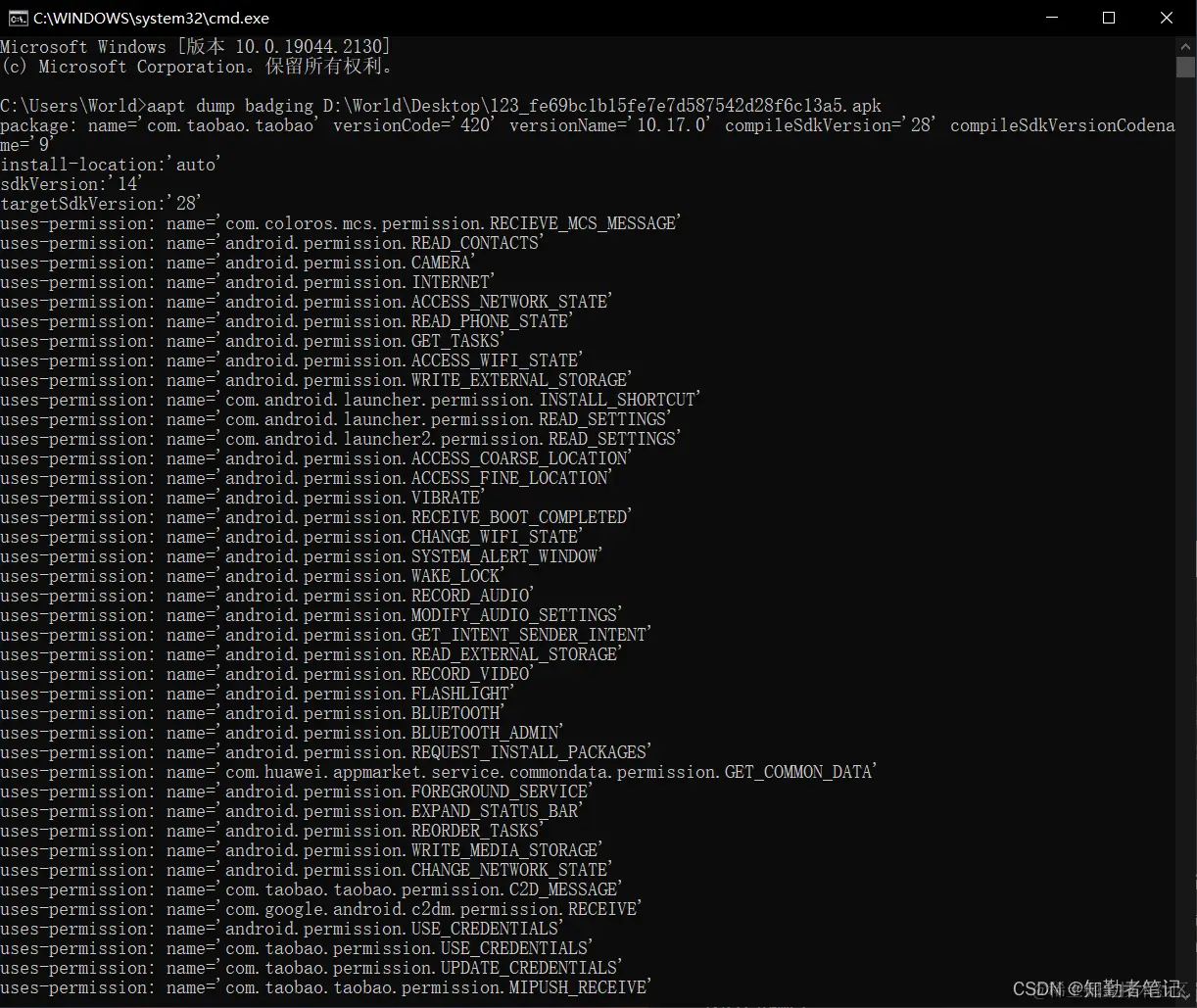Click the package name com.taobao.taobao
This screenshot has height=1008, width=1197.
click(232, 125)
